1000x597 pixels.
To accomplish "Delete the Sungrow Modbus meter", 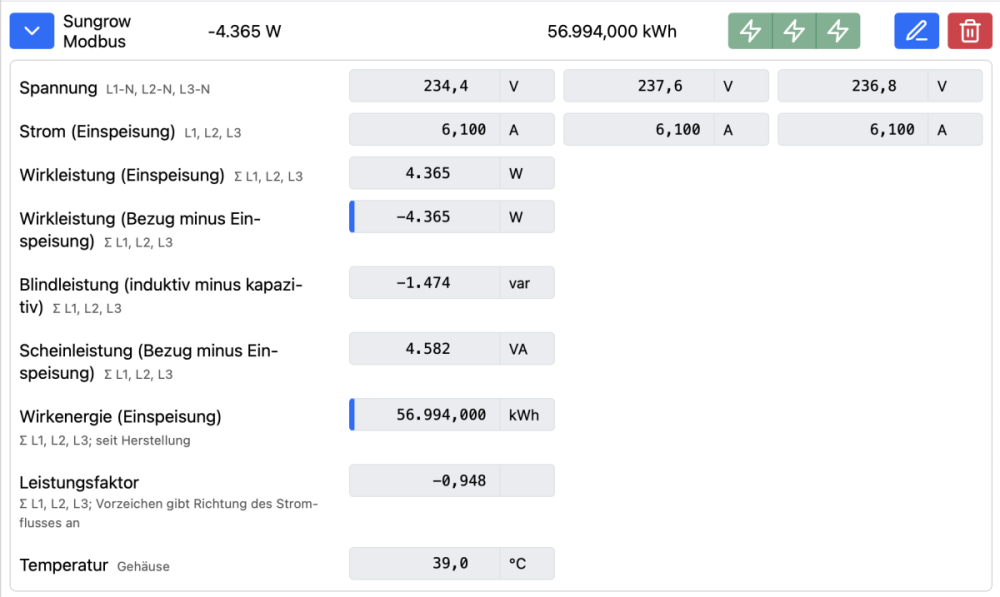I will coord(969,31).
